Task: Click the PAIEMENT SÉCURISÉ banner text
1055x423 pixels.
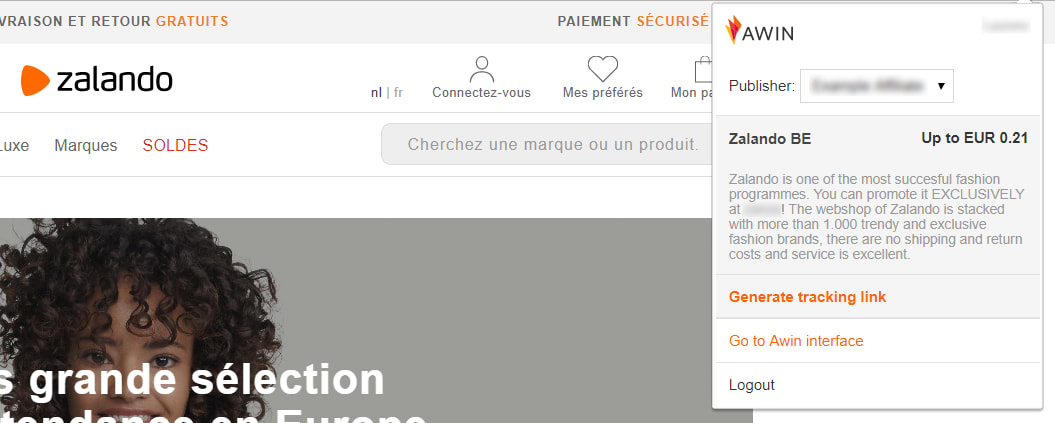Action: 632,22
